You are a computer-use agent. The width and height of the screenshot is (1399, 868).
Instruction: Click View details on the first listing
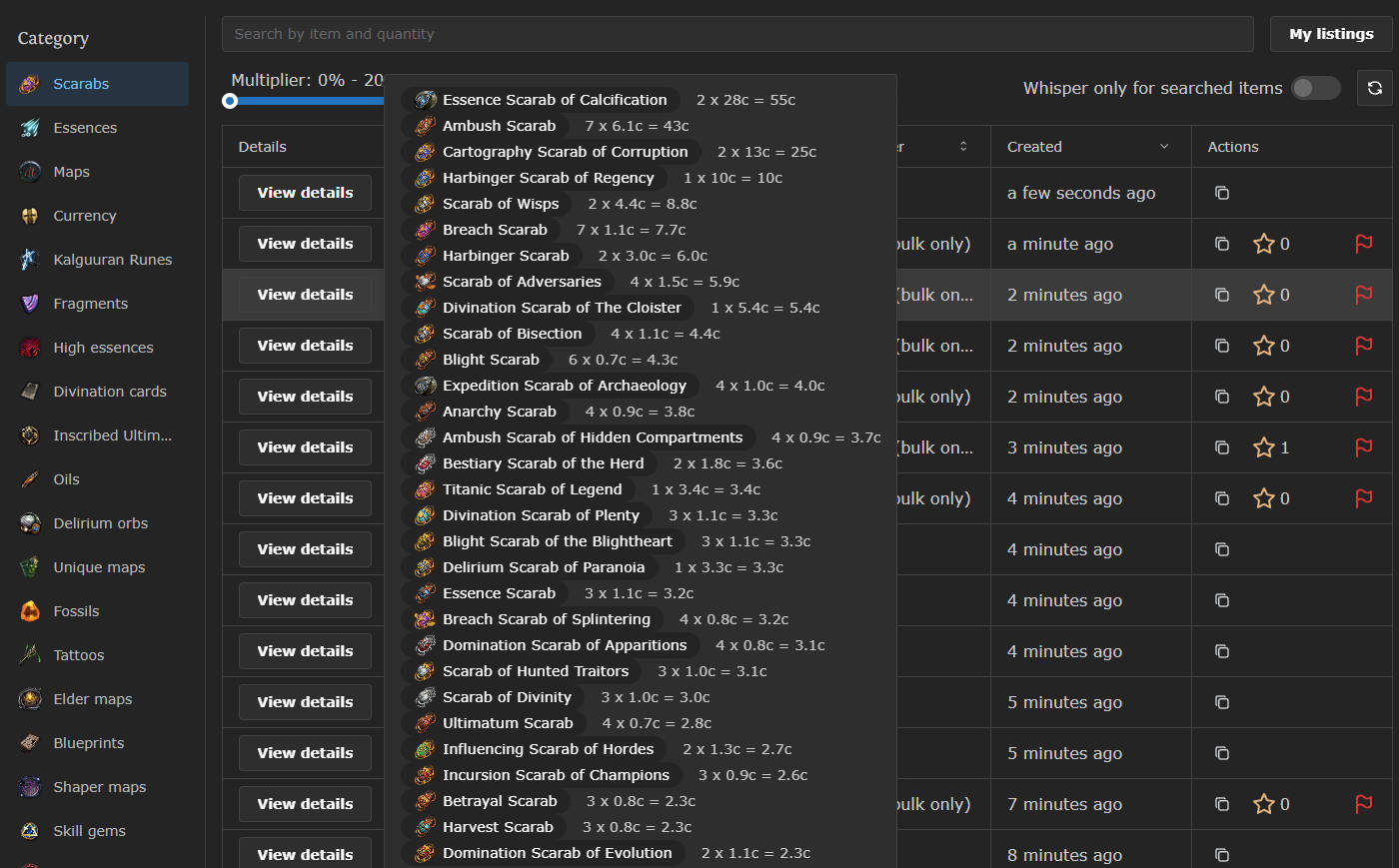(x=305, y=193)
